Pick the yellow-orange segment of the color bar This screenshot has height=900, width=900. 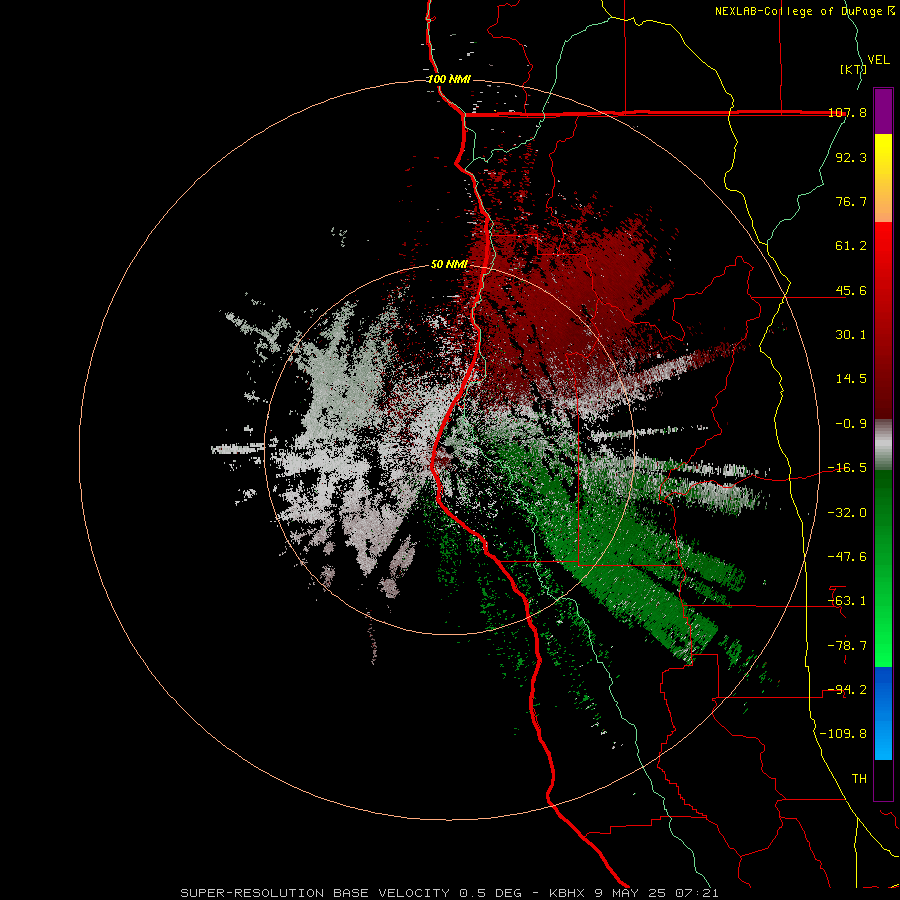pos(883,178)
